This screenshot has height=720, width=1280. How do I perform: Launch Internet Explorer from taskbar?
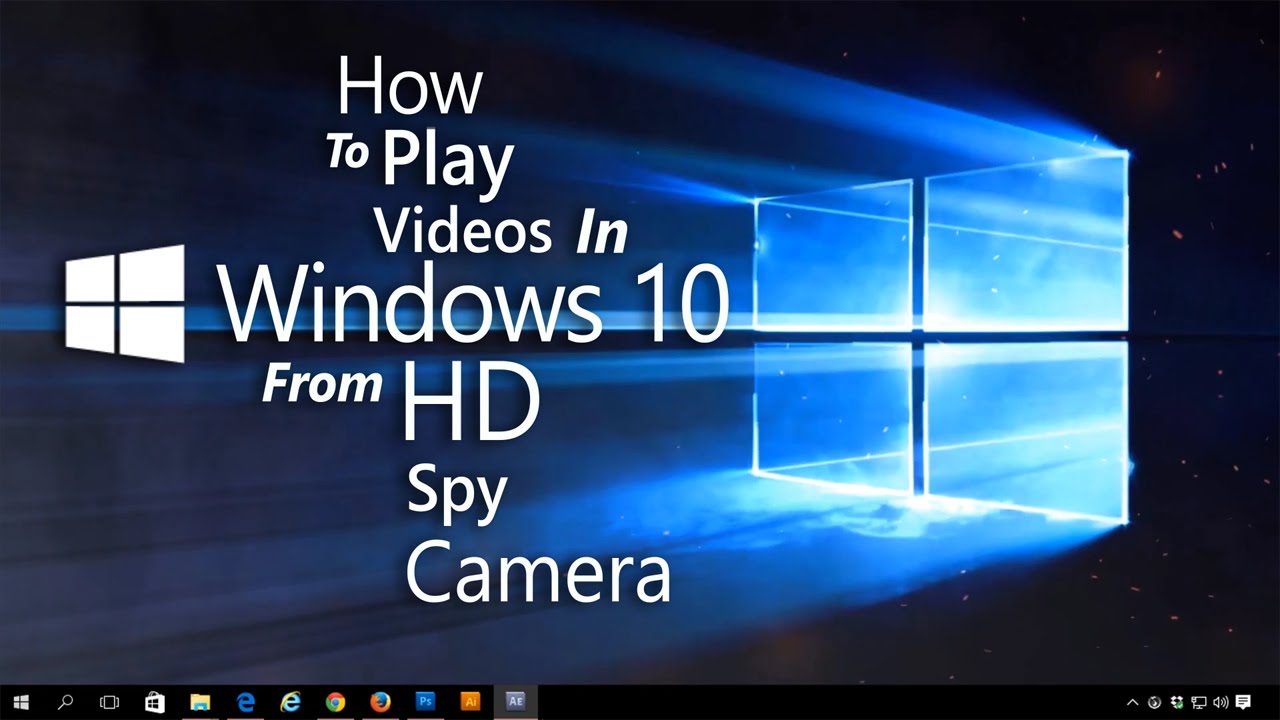pos(291,702)
